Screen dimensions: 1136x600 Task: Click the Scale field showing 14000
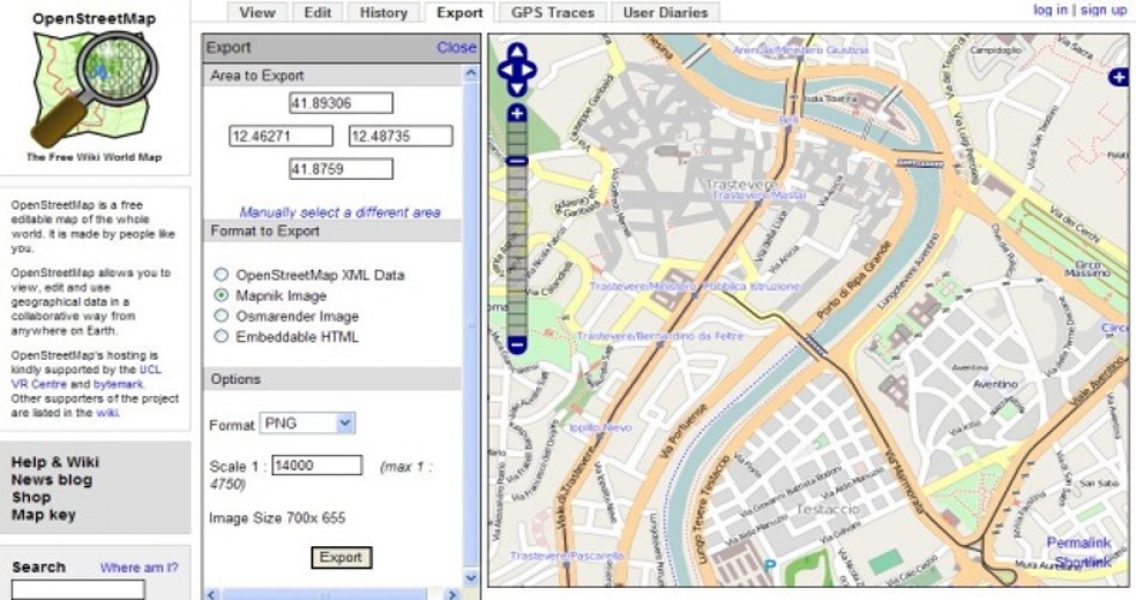click(317, 465)
